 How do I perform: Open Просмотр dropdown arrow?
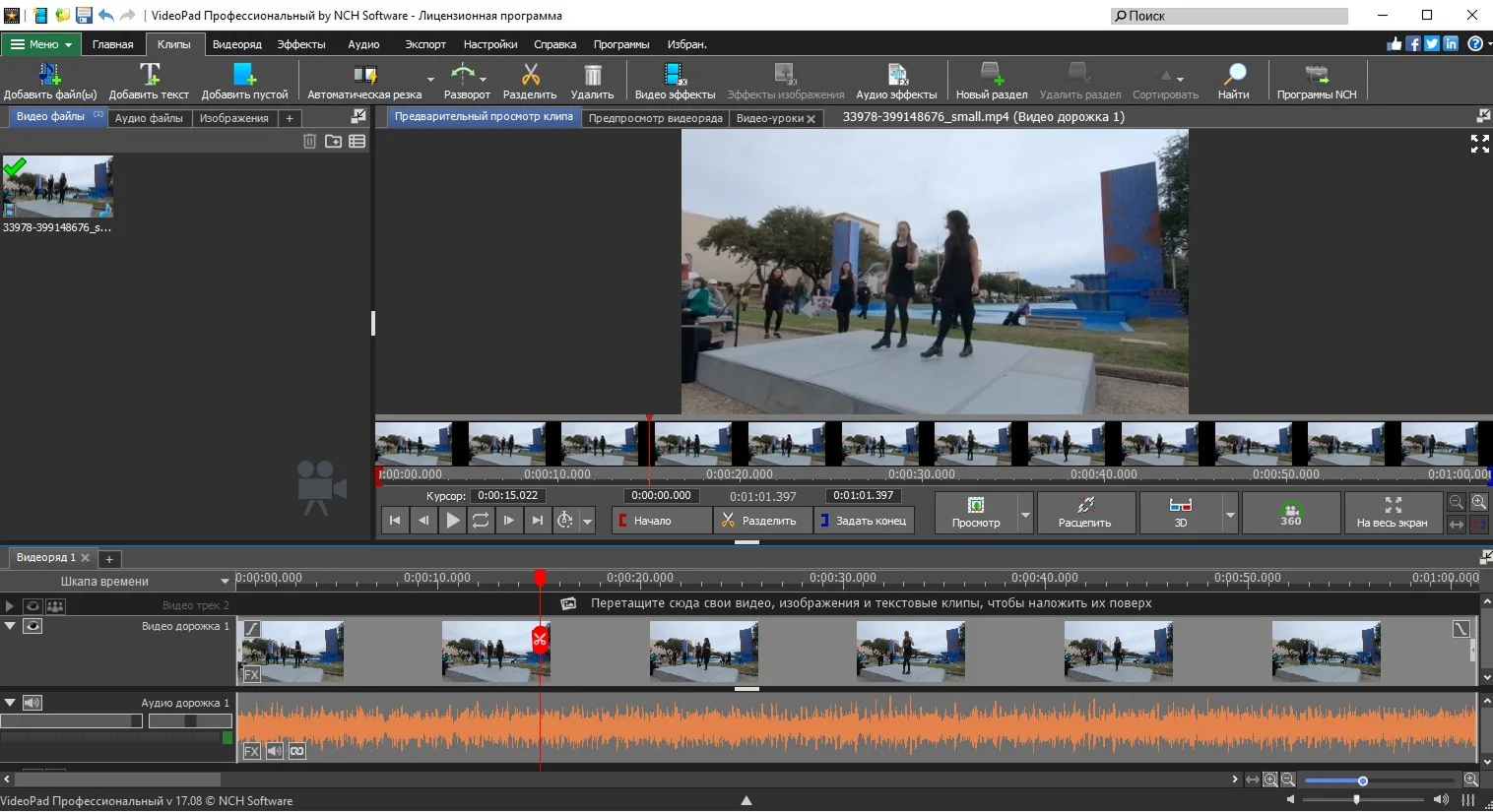(1025, 515)
